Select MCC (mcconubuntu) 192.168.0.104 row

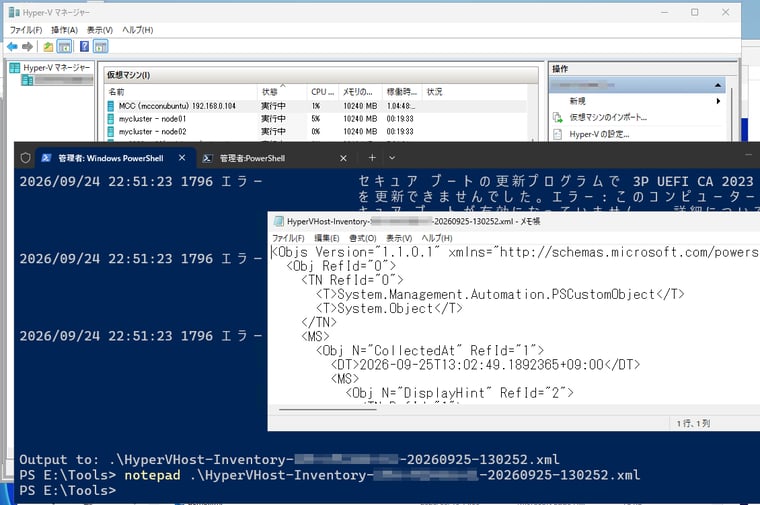[317, 106]
